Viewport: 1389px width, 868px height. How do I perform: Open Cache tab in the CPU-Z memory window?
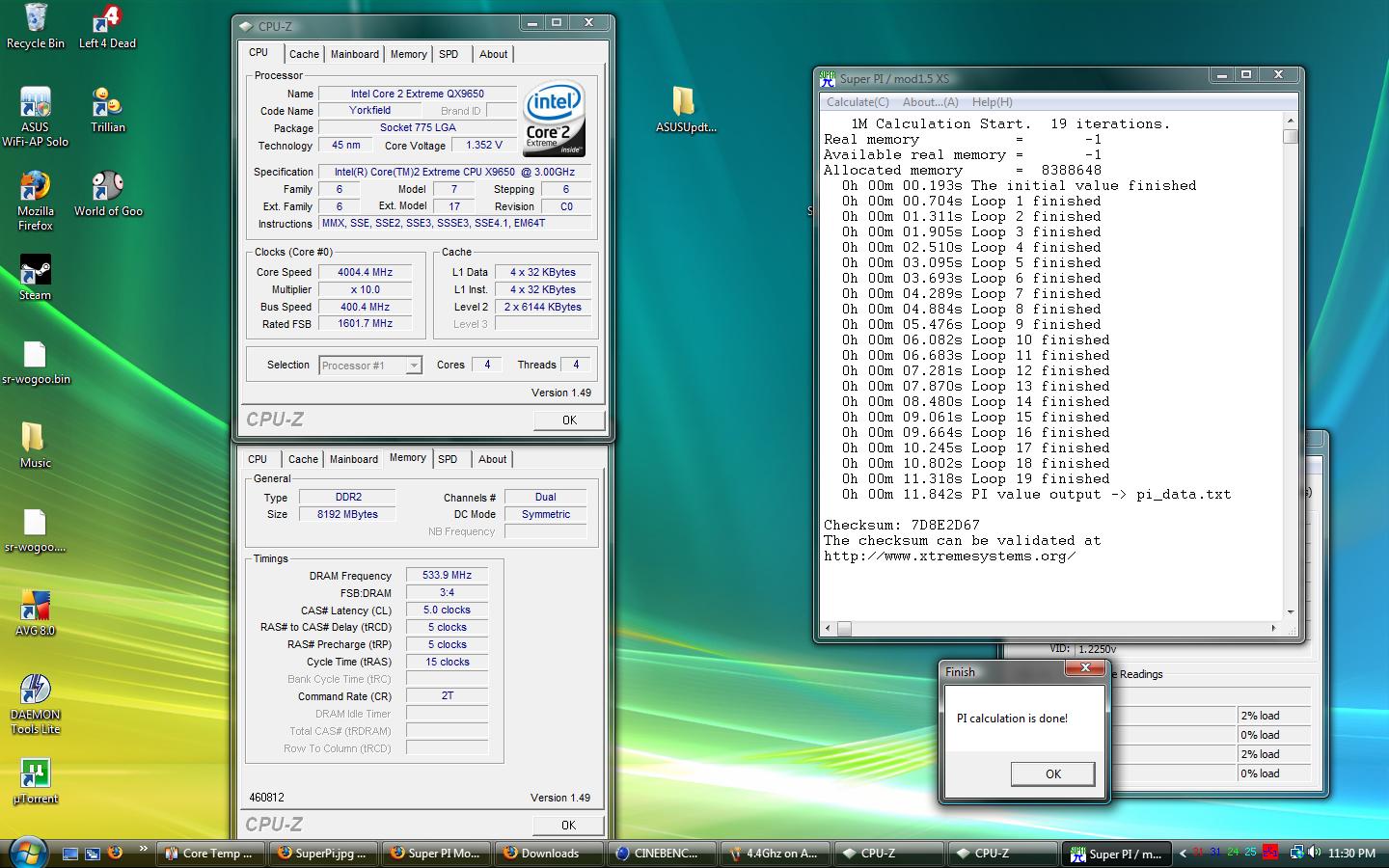point(303,460)
